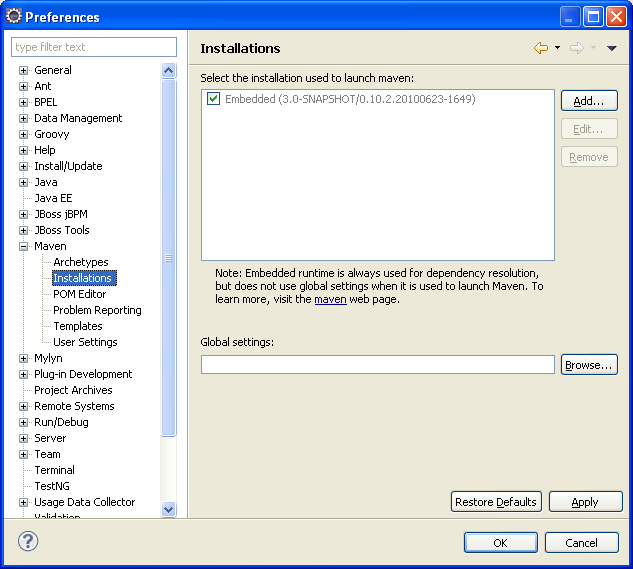Image resolution: width=633 pixels, height=569 pixels.
Task: Click the preferences tree scrollbar thumb
Action: coord(168,258)
